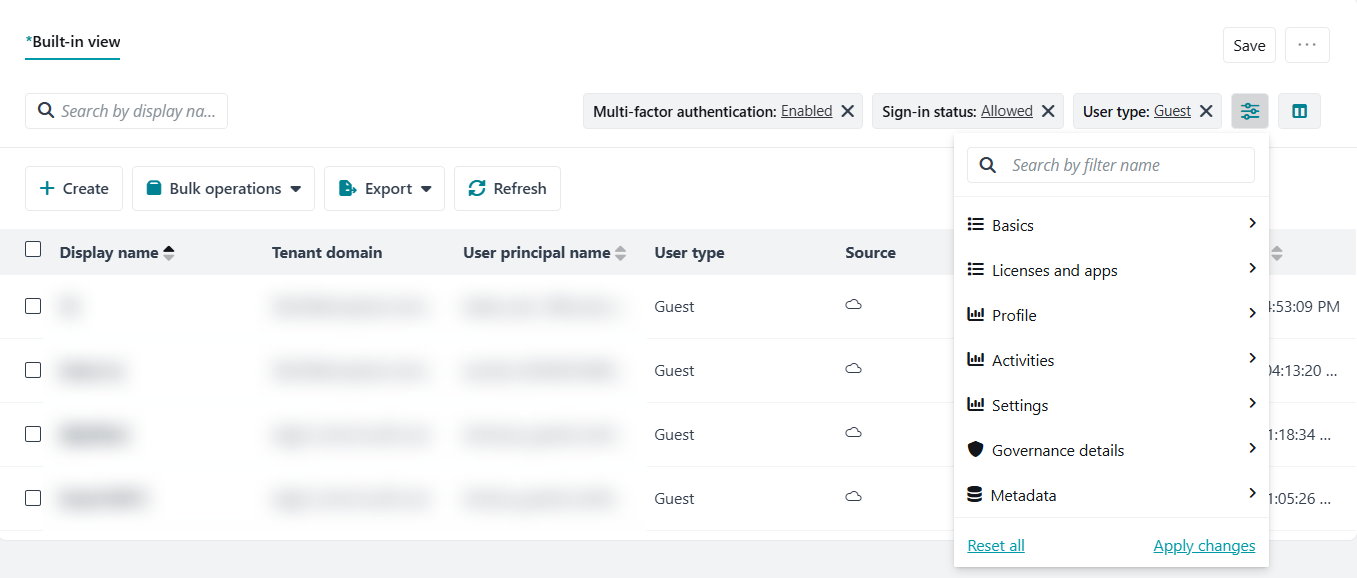Select the Built-in view tab

(x=73, y=42)
